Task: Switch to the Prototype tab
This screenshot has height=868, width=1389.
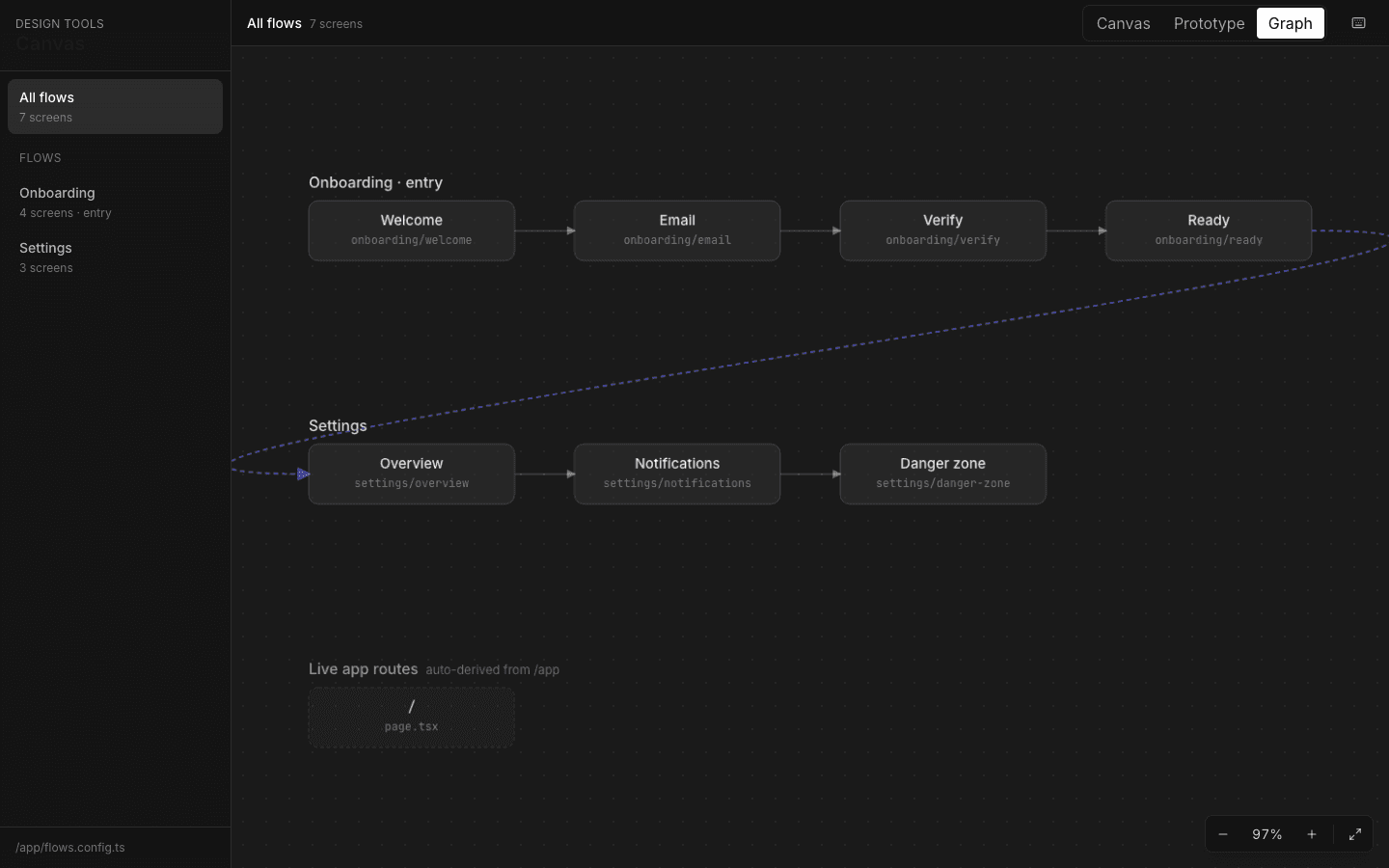Action: 1209,23
